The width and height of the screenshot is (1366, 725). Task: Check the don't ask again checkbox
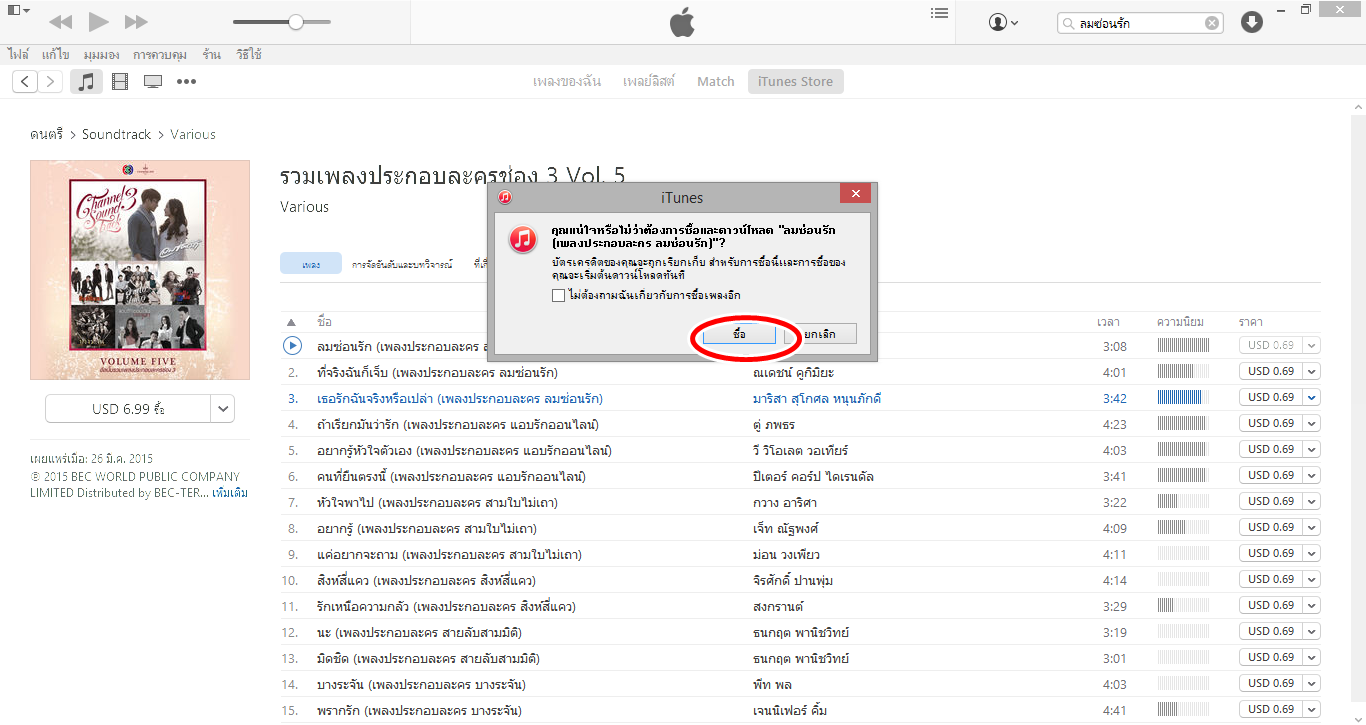click(x=558, y=295)
